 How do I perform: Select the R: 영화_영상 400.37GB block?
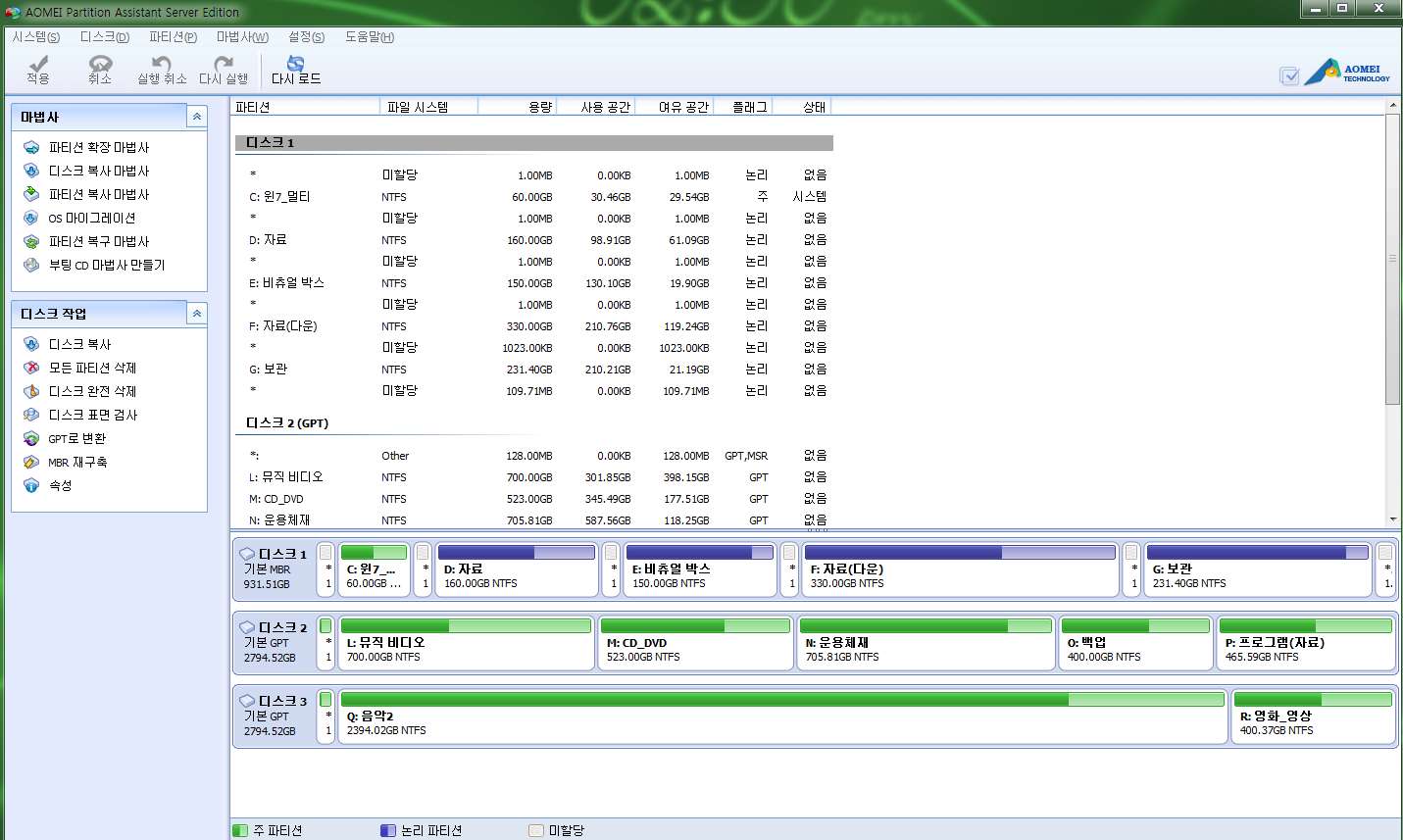pos(1313,716)
